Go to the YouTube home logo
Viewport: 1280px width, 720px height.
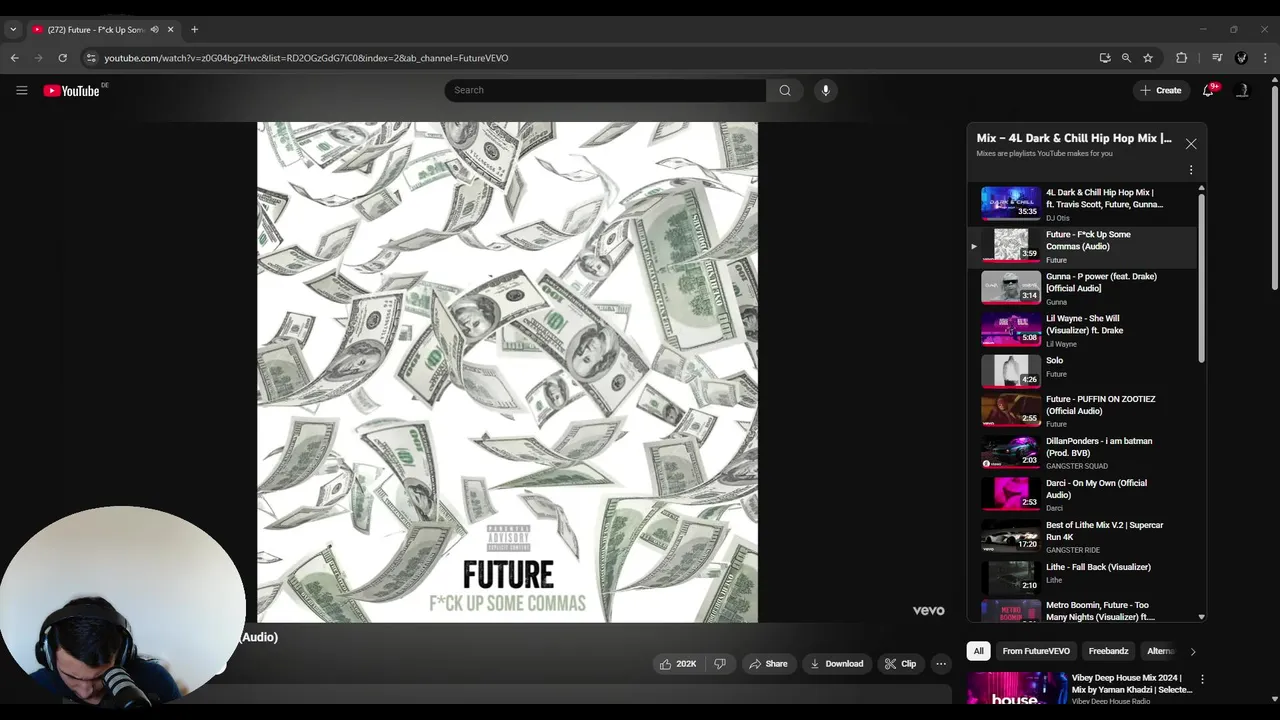[71, 90]
